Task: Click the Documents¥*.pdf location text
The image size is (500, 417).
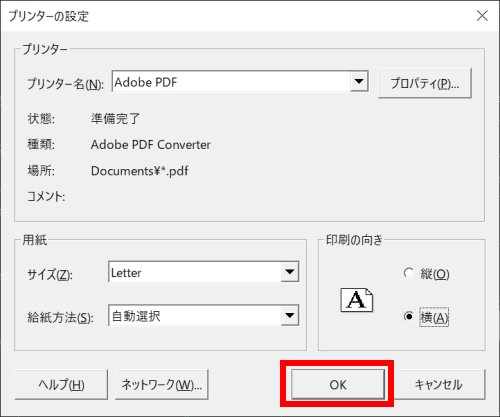Action: (140, 171)
